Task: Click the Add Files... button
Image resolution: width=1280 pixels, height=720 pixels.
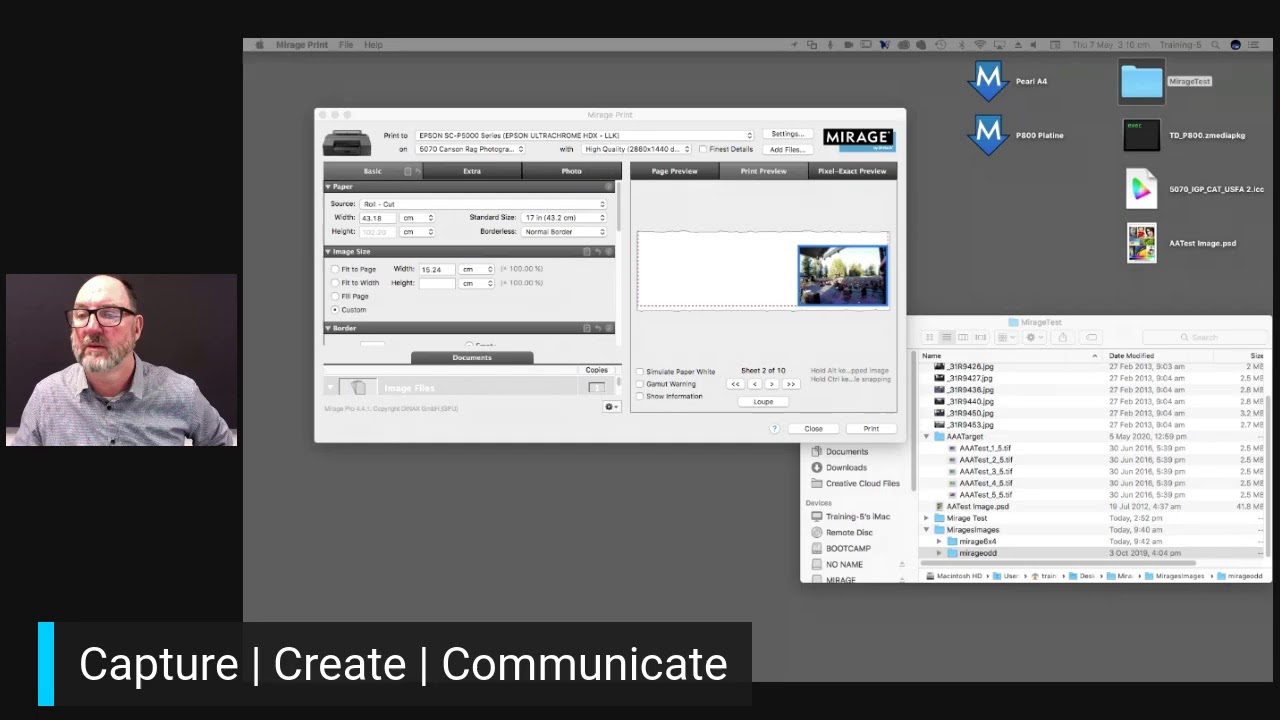Action: coord(788,149)
